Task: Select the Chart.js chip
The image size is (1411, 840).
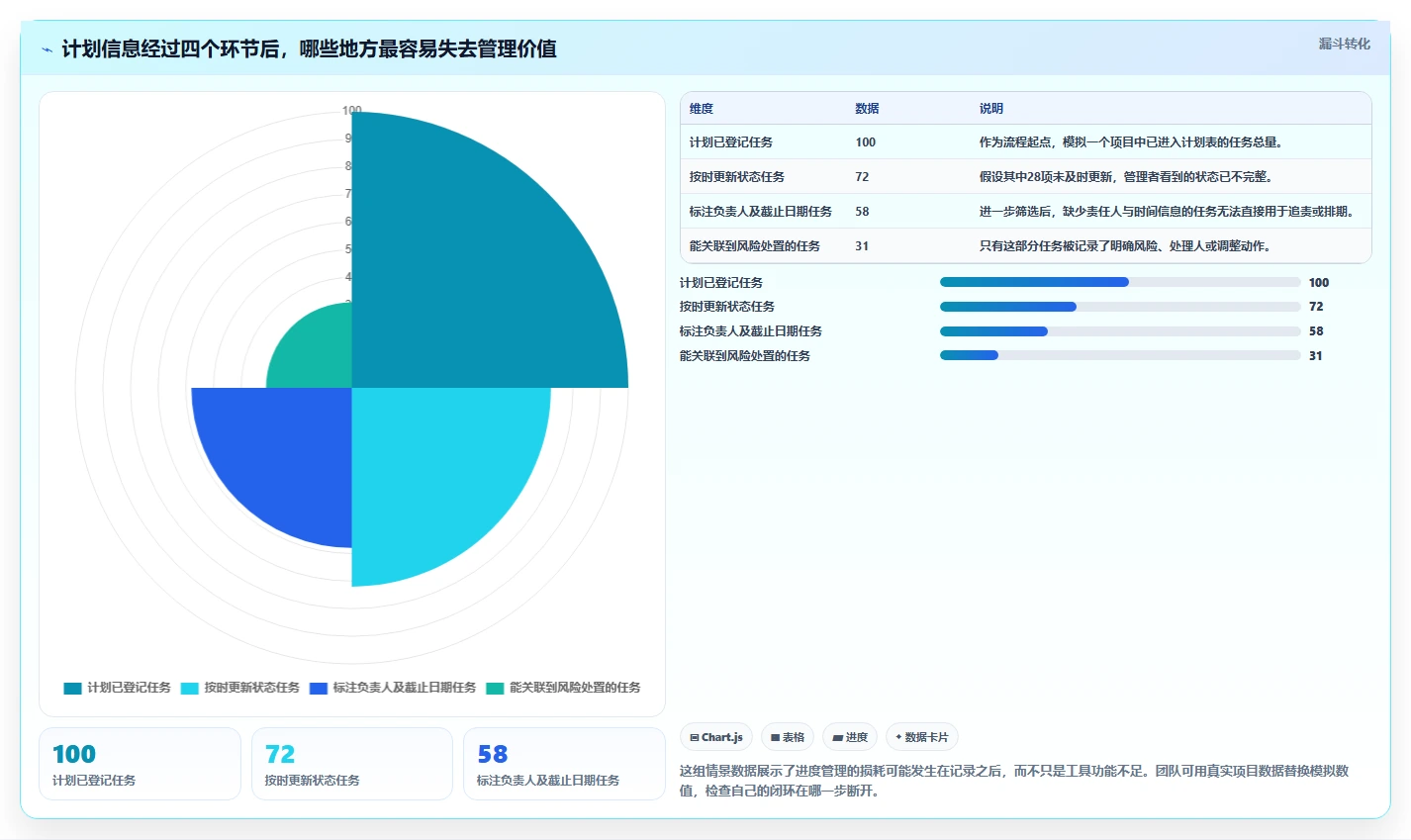Action: (x=716, y=737)
